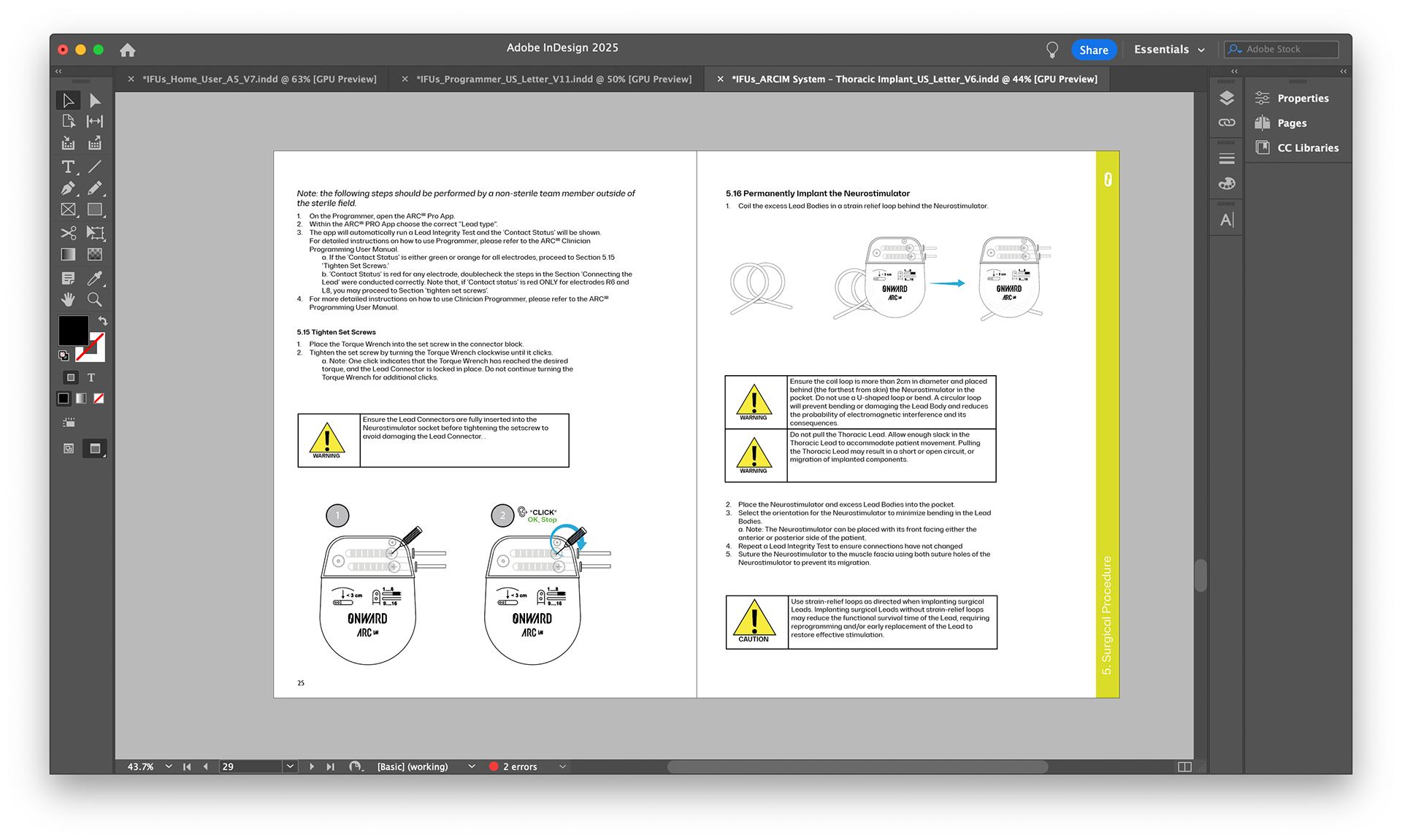Apply solid color mode button

coord(64,398)
